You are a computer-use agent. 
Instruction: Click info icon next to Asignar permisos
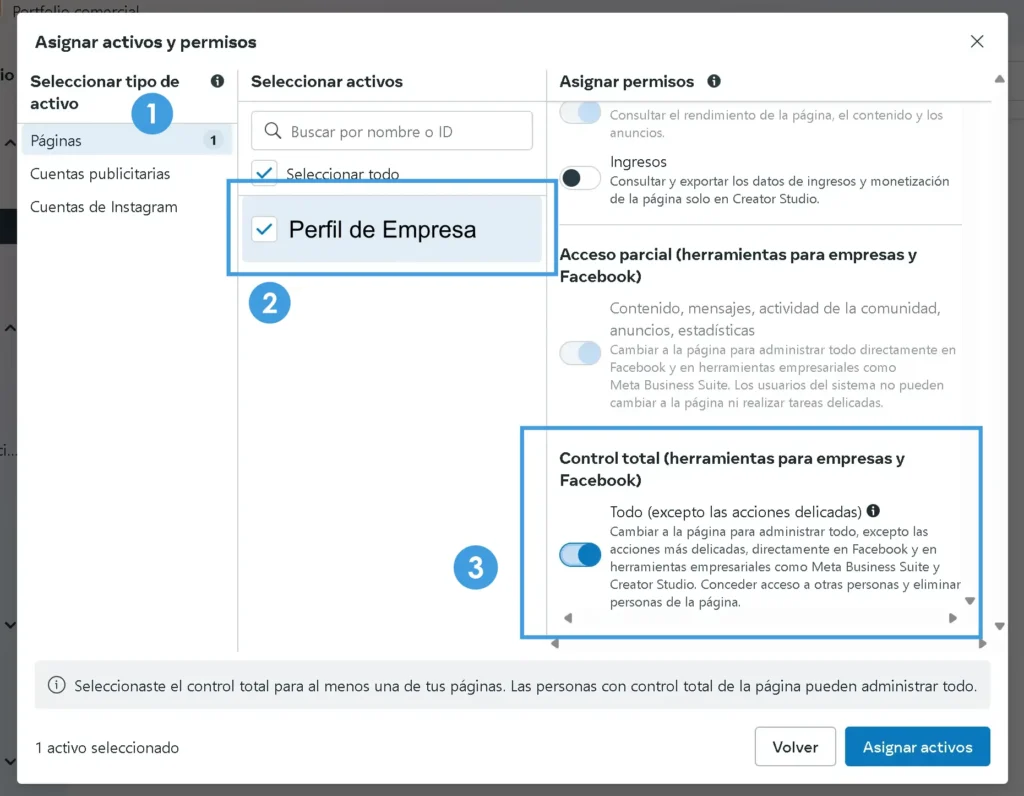pos(714,81)
